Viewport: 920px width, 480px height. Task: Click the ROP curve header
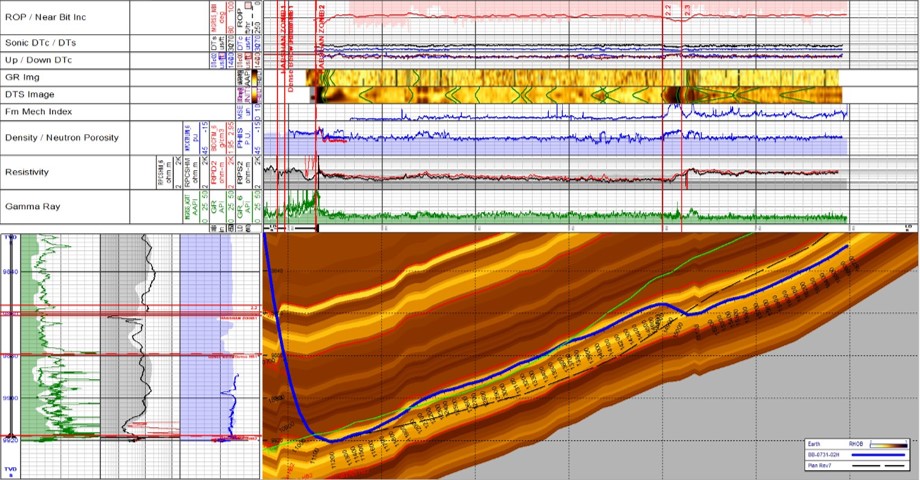pyautogui.click(x=240, y=17)
